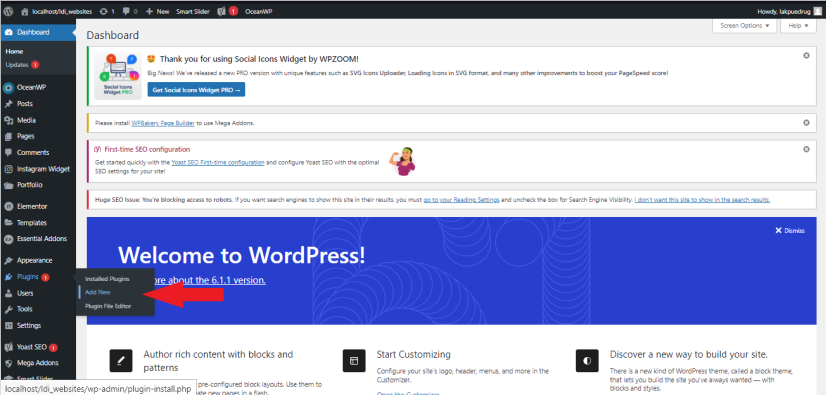The height and width of the screenshot is (395, 826).
Task: Open Smart Slider in admin bar
Action: coord(193,11)
